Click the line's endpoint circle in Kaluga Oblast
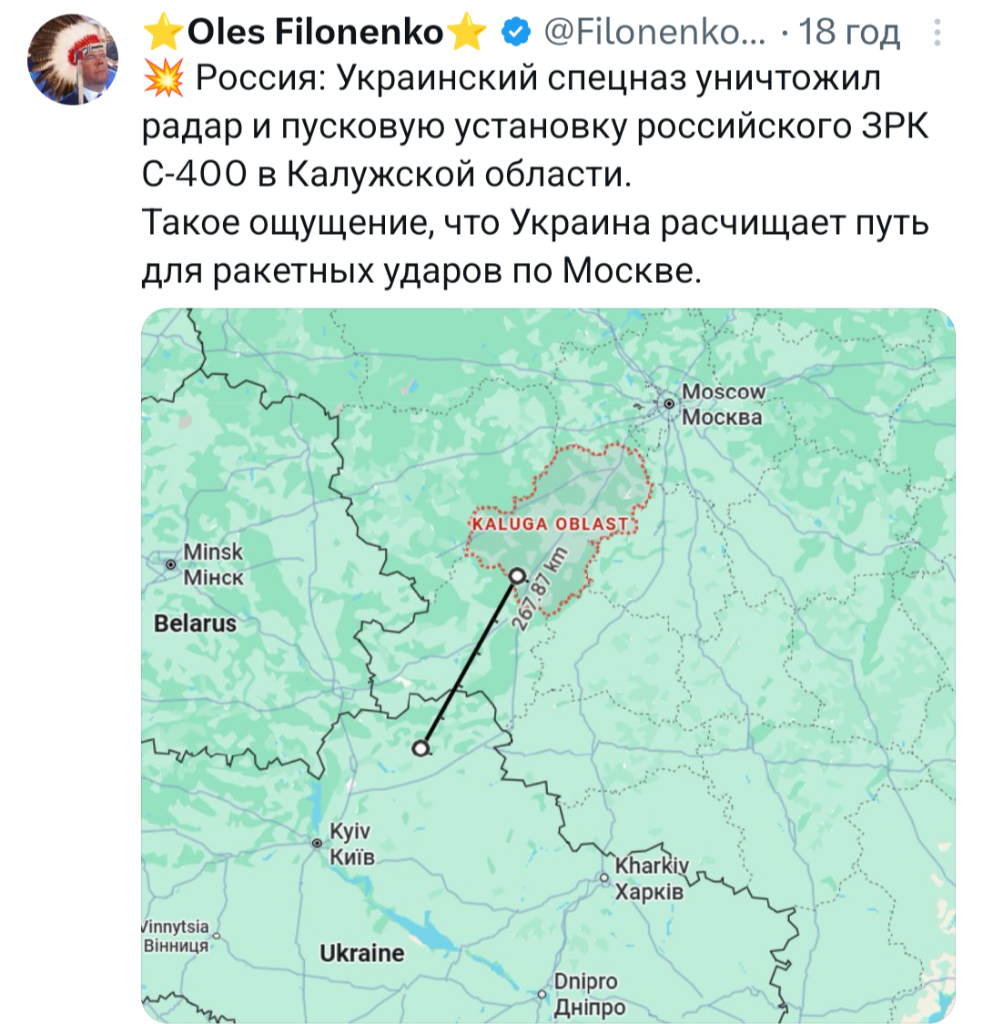 [516, 575]
